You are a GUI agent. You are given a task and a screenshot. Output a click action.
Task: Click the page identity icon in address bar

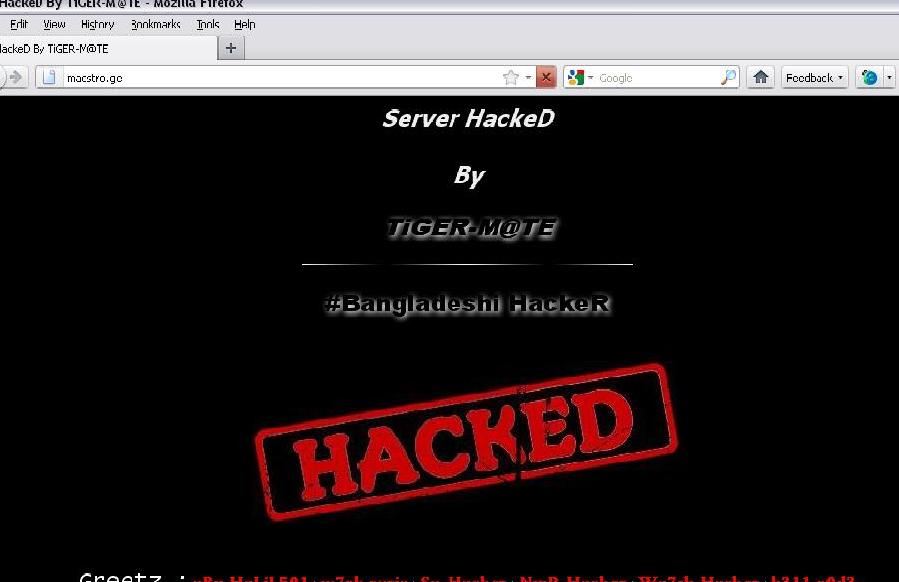click(x=49, y=77)
